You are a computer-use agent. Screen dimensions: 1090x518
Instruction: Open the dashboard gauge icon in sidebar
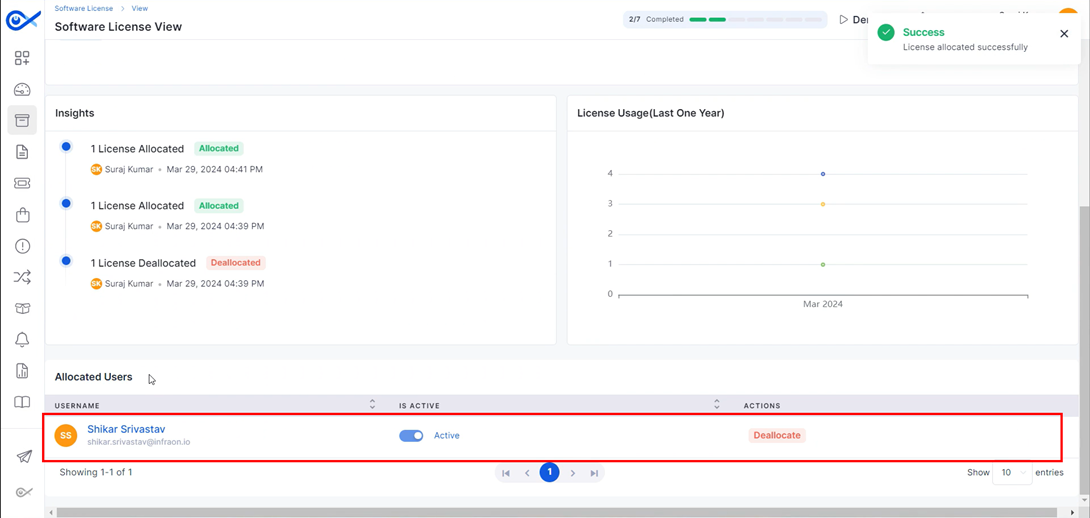22,90
